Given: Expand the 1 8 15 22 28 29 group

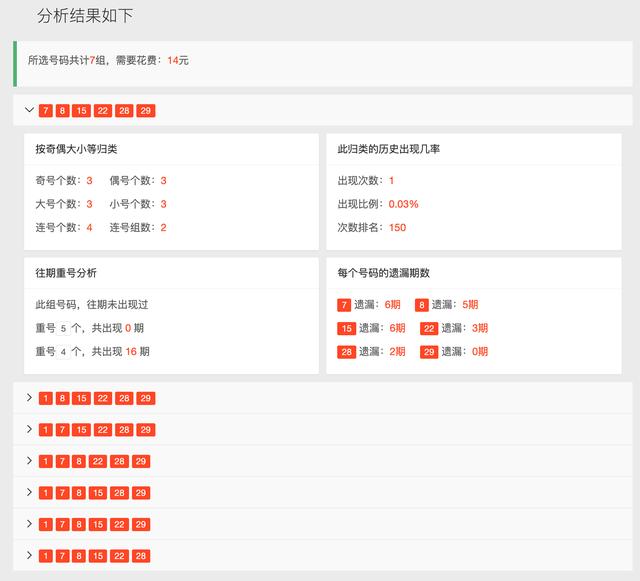Looking at the screenshot, I should [x=30, y=398].
